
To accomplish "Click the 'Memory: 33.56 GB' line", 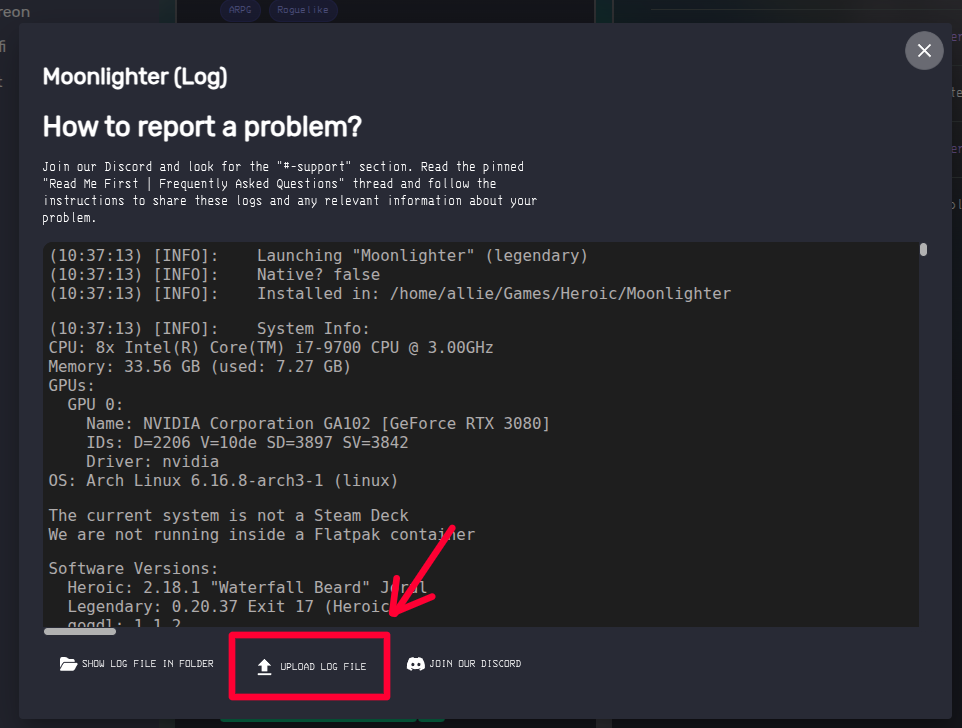I will click(x=199, y=367).
